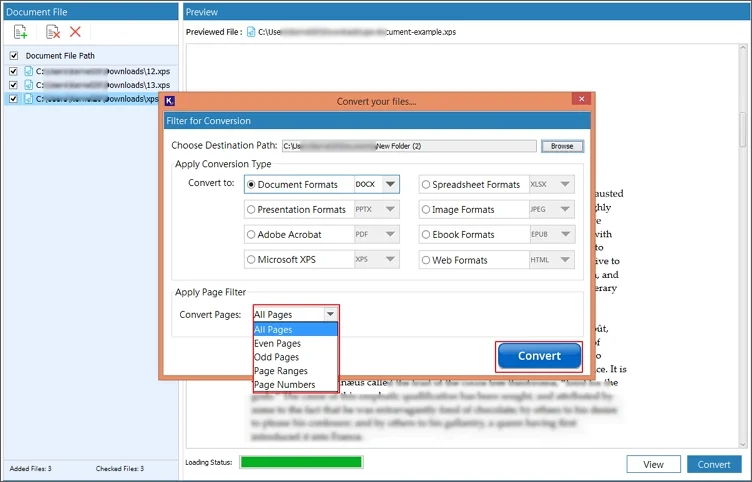
Task: Click the Checked Files: 3 status text
Action: pyautogui.click(x=120, y=469)
